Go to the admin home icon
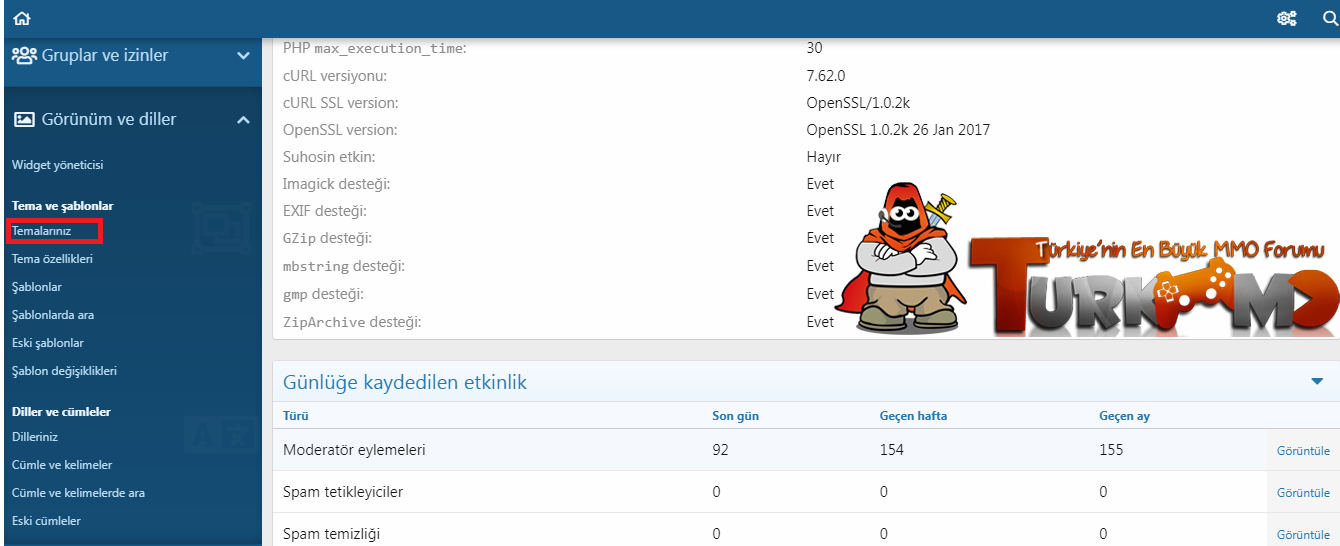 click(x=22, y=18)
